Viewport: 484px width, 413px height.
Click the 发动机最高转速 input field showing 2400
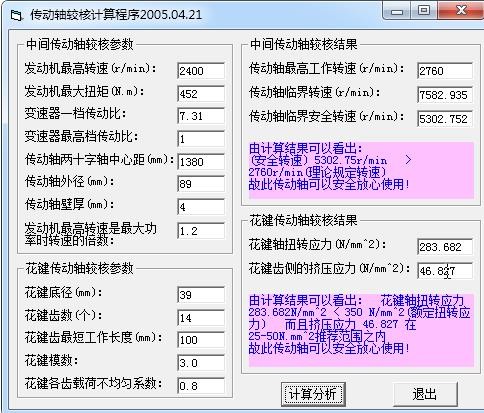[x=201, y=71]
